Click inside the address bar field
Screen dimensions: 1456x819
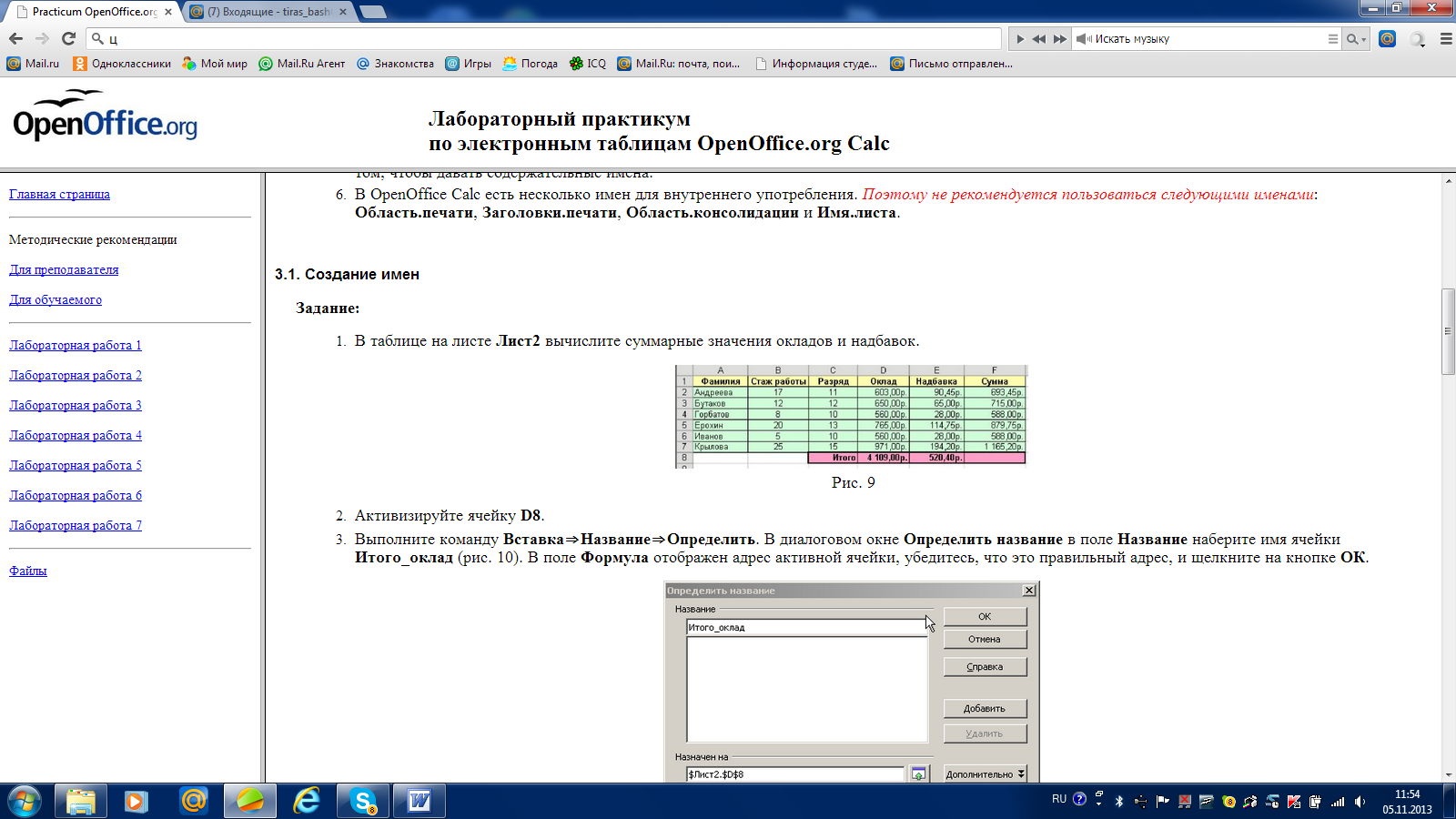pyautogui.click(x=544, y=38)
